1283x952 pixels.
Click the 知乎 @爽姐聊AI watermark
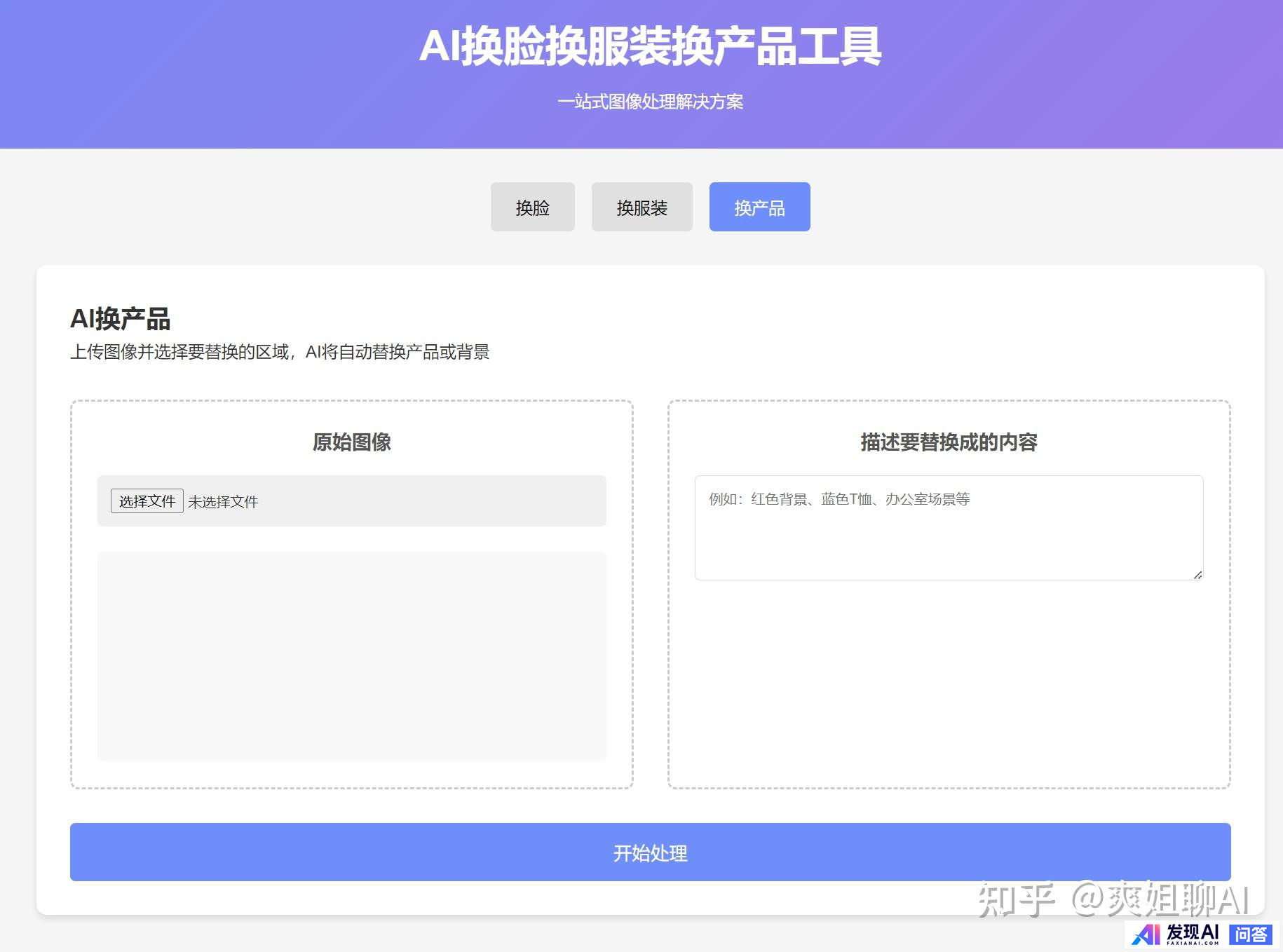pos(1113,899)
